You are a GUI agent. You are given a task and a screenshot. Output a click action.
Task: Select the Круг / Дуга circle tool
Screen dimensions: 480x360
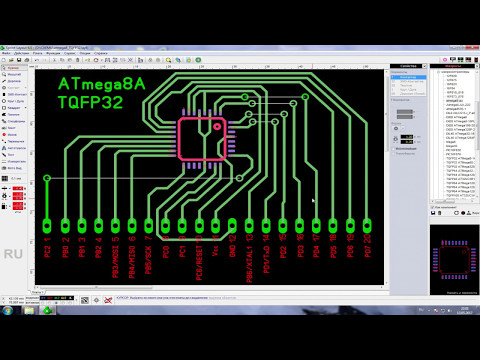[x=13, y=101]
